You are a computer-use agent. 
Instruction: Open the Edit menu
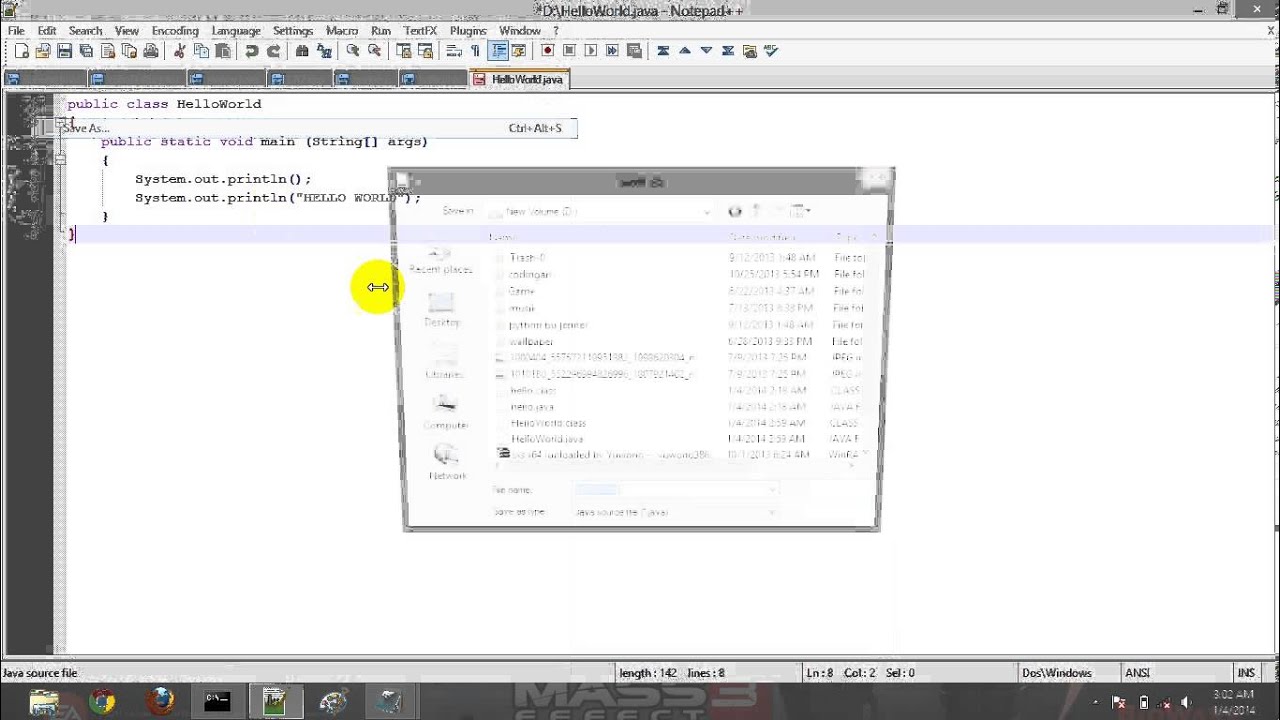[x=47, y=31]
